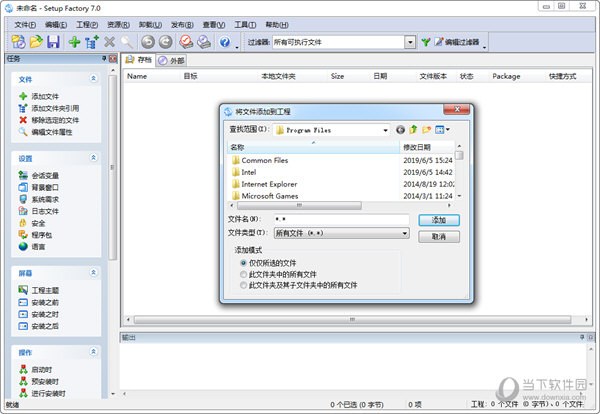Viewport: 600px width, 414px height.
Task: Collapse the 屏幕 task section
Action: coord(93,272)
